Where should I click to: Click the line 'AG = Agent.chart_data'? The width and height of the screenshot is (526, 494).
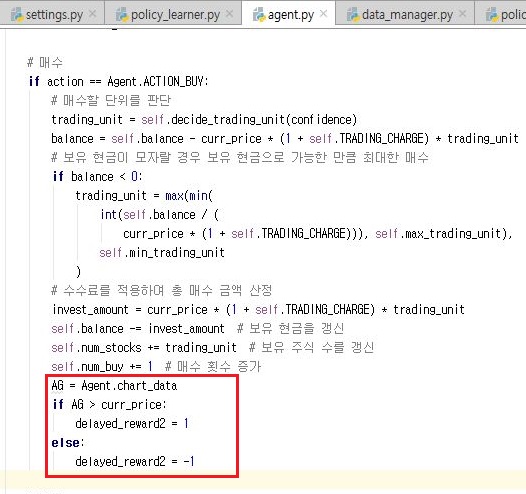click(114, 386)
